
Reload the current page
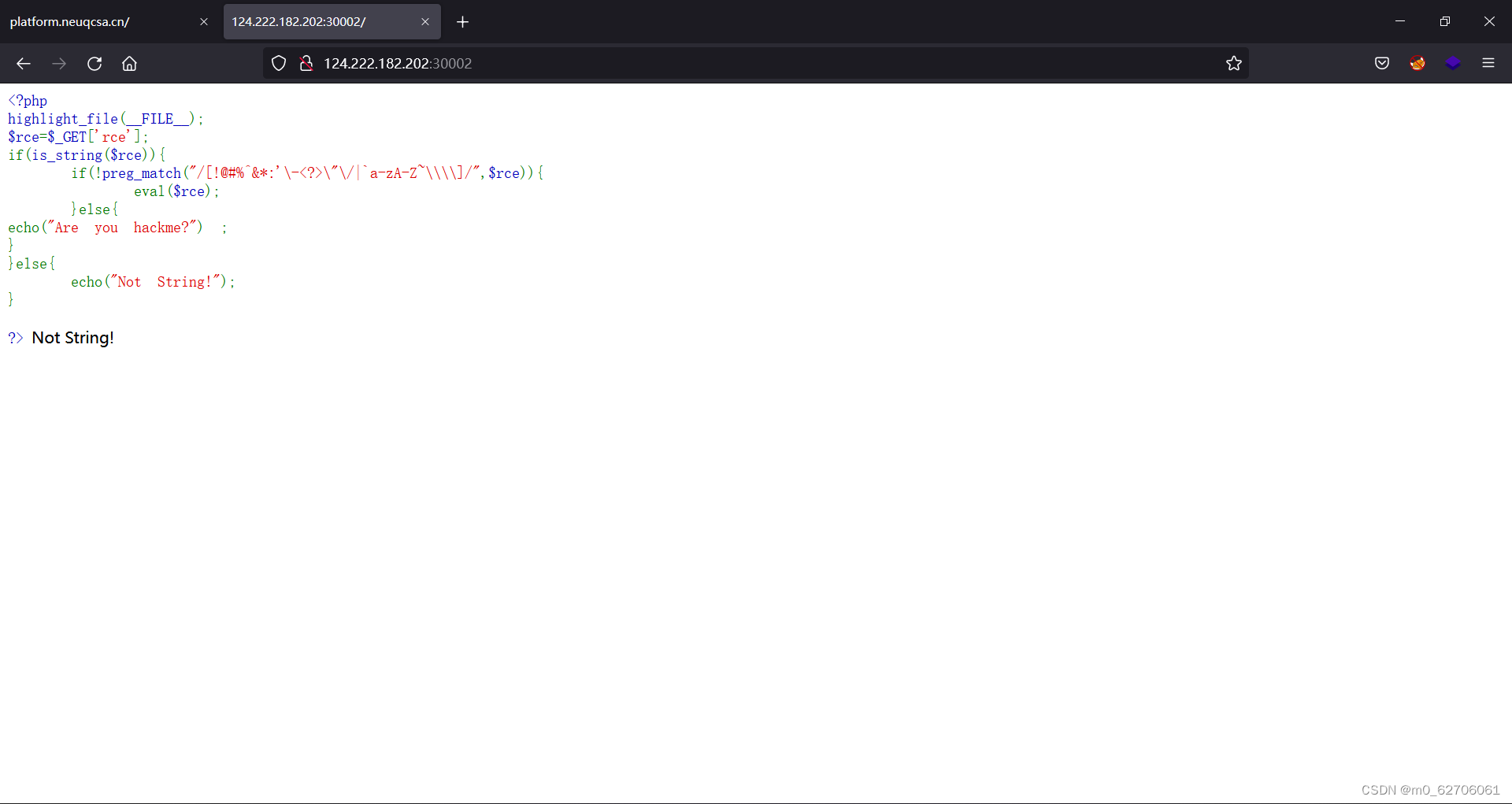click(94, 64)
